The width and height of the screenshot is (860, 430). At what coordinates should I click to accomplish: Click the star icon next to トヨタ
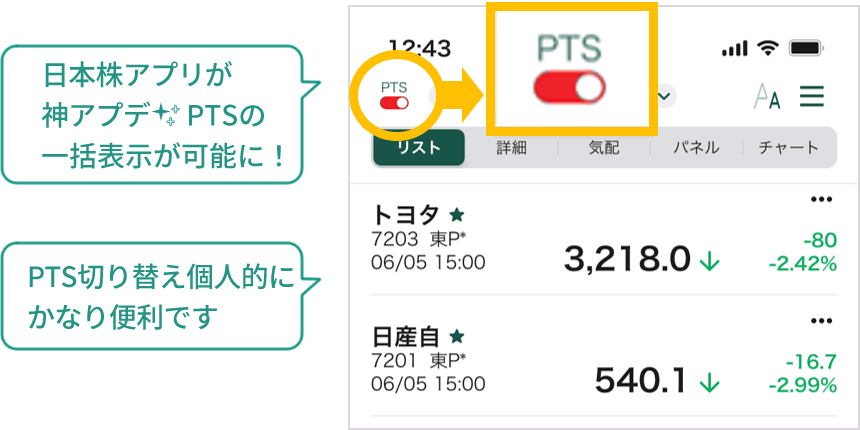456,213
